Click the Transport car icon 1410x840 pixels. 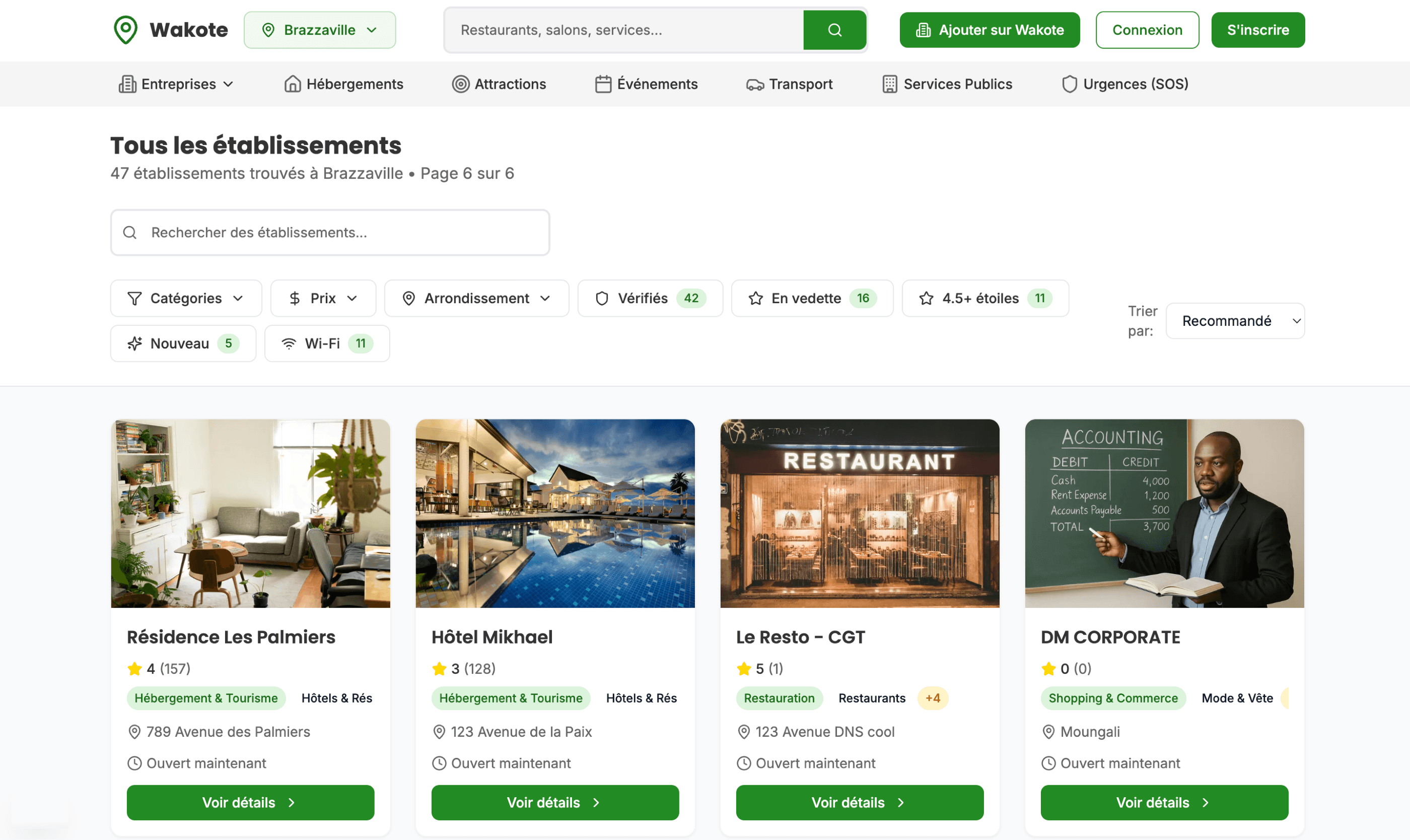click(754, 84)
